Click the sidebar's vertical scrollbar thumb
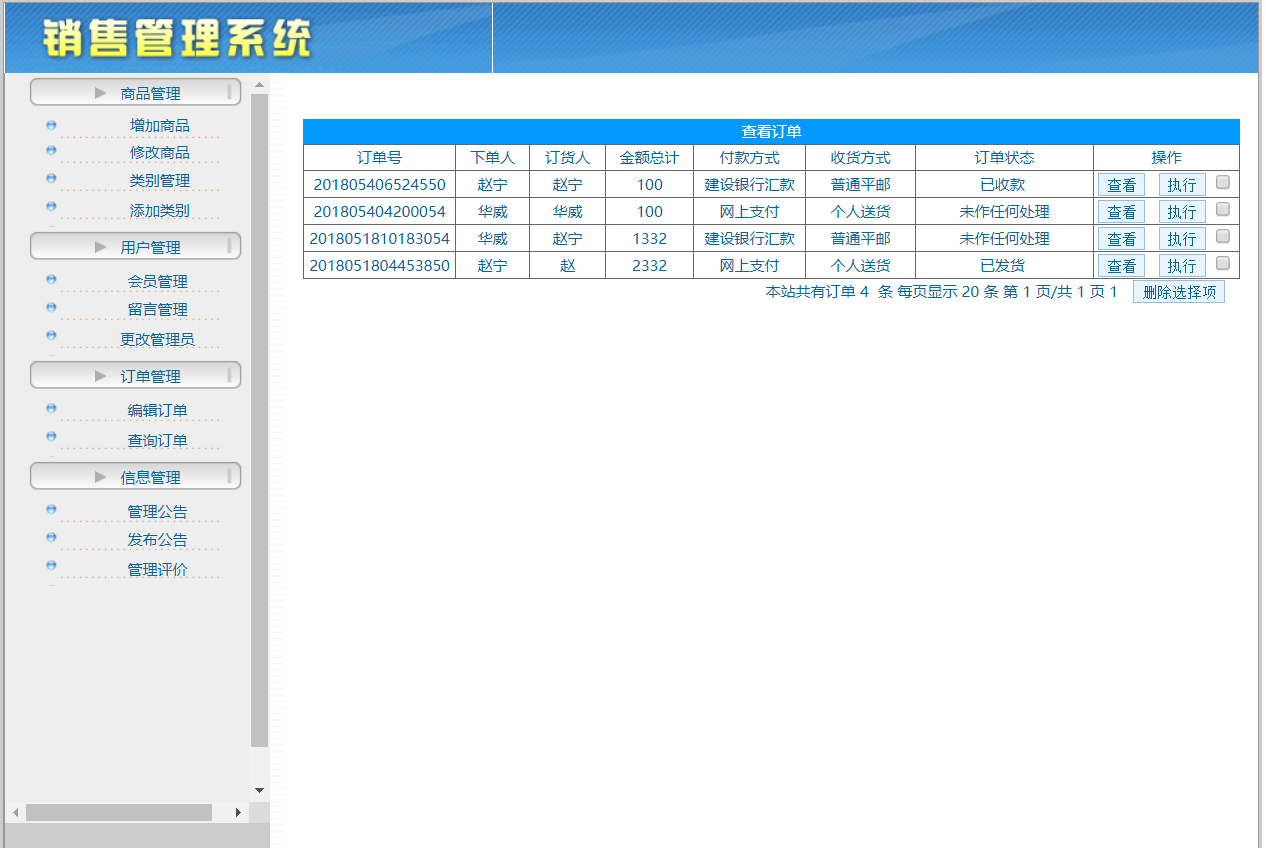Image resolution: width=1266 pixels, height=848 pixels. click(x=259, y=420)
